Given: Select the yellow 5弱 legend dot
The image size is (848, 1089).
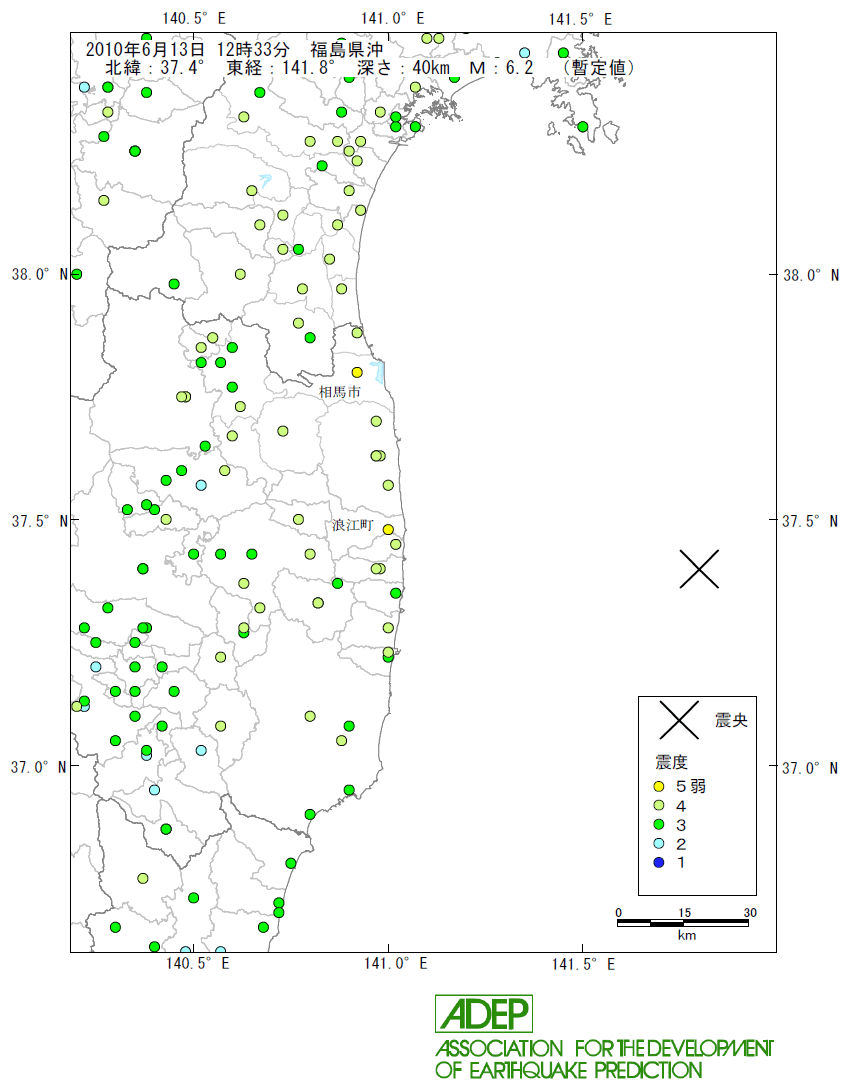Looking at the screenshot, I should (659, 786).
